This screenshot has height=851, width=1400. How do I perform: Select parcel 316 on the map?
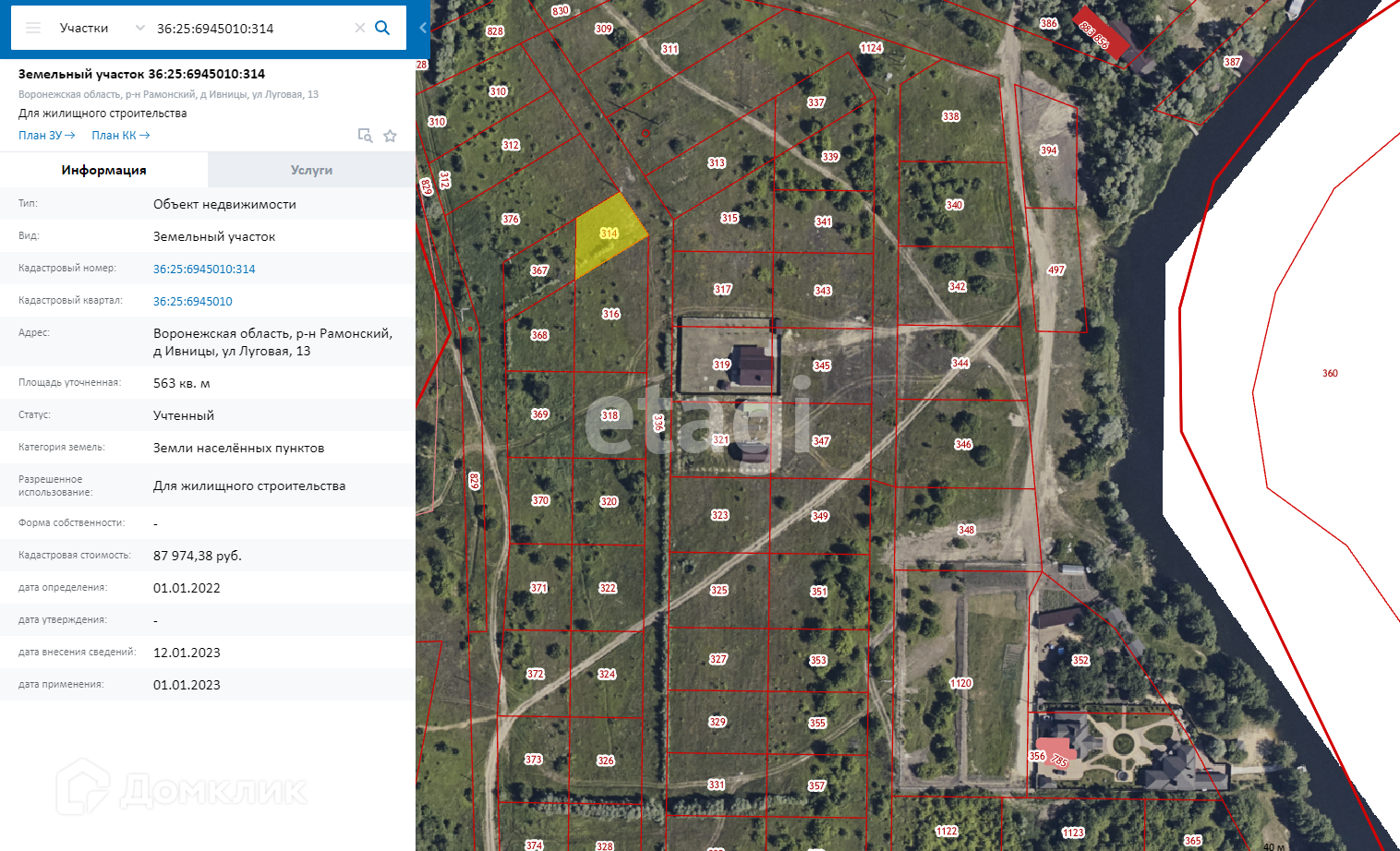point(611,314)
